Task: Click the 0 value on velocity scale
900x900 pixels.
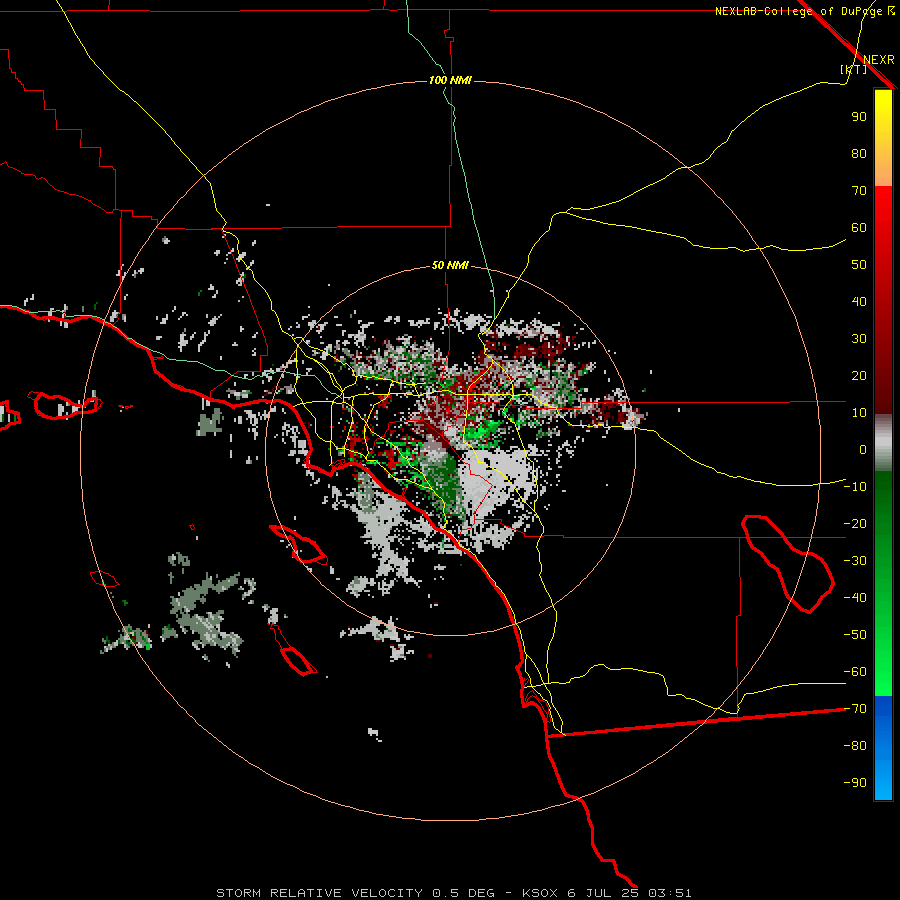Action: tap(863, 450)
